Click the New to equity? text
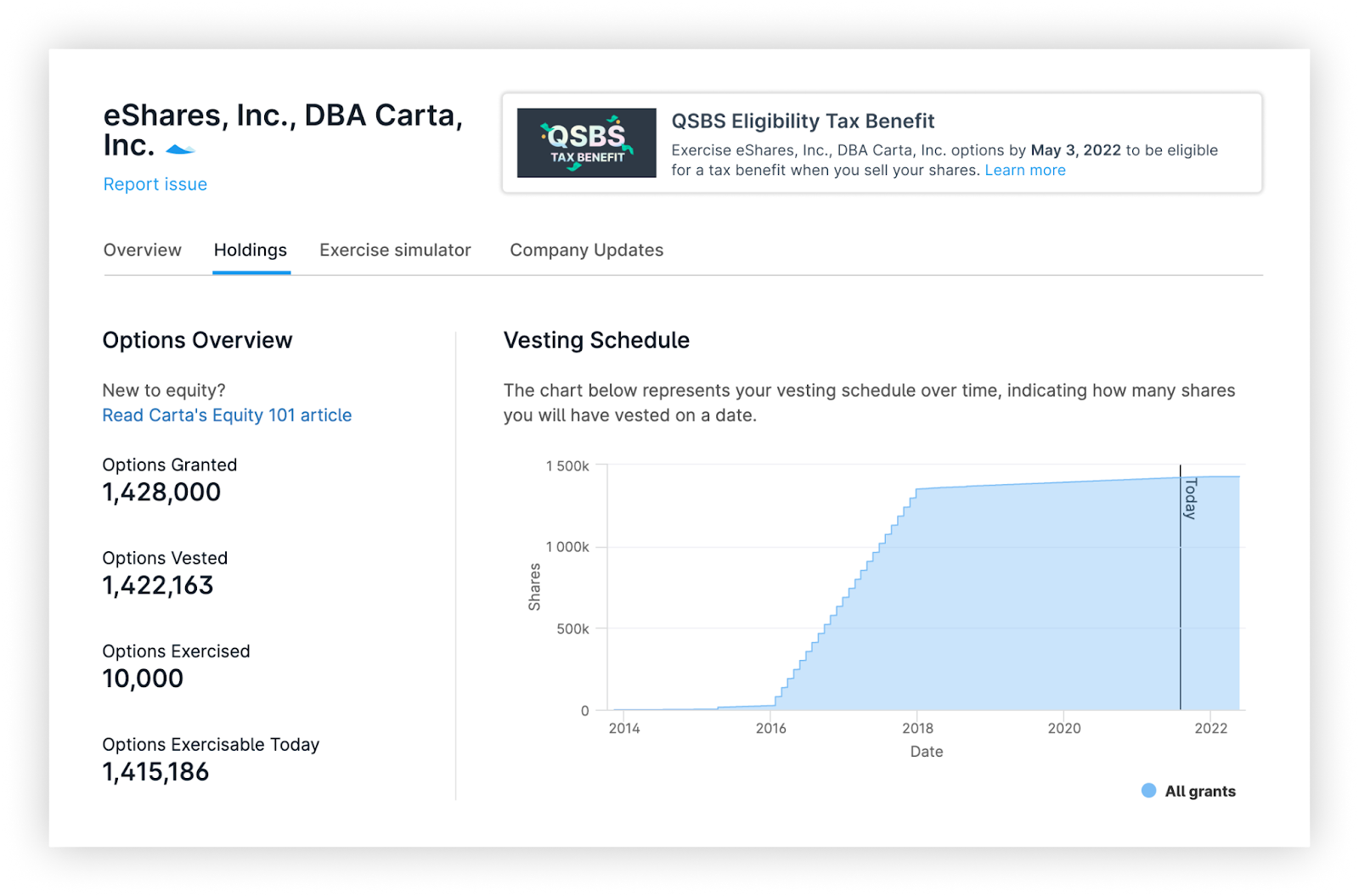Image resolution: width=1359 pixels, height=896 pixels. tap(164, 391)
